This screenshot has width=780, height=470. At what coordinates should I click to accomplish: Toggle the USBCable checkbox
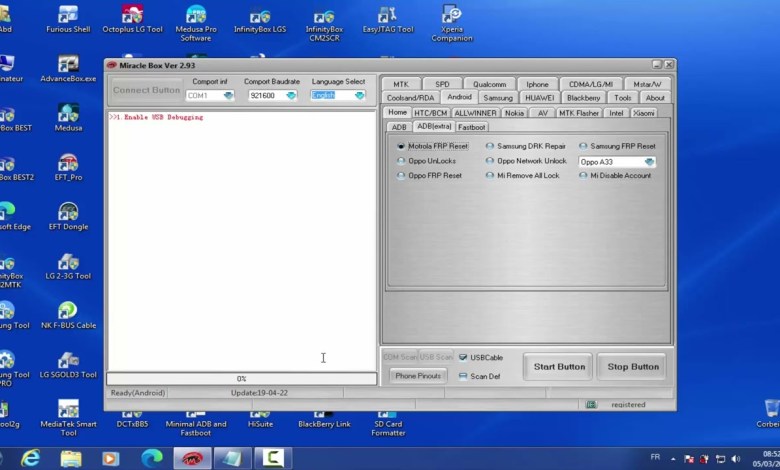click(x=463, y=357)
